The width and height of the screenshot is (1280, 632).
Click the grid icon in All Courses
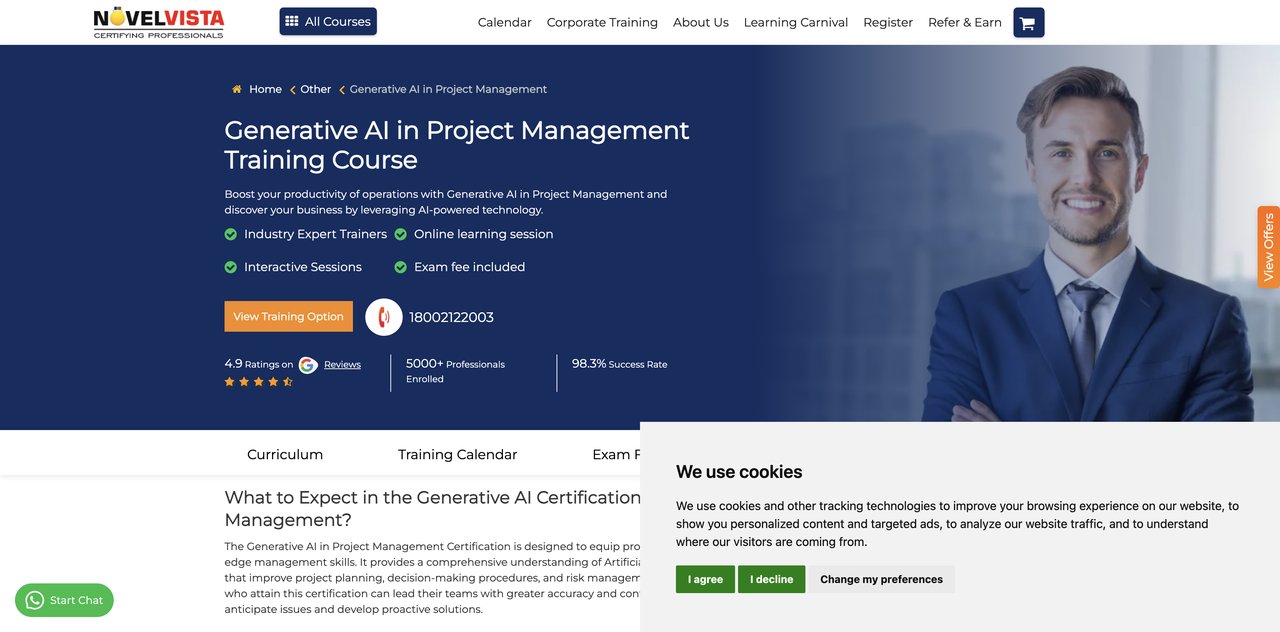[x=292, y=21]
